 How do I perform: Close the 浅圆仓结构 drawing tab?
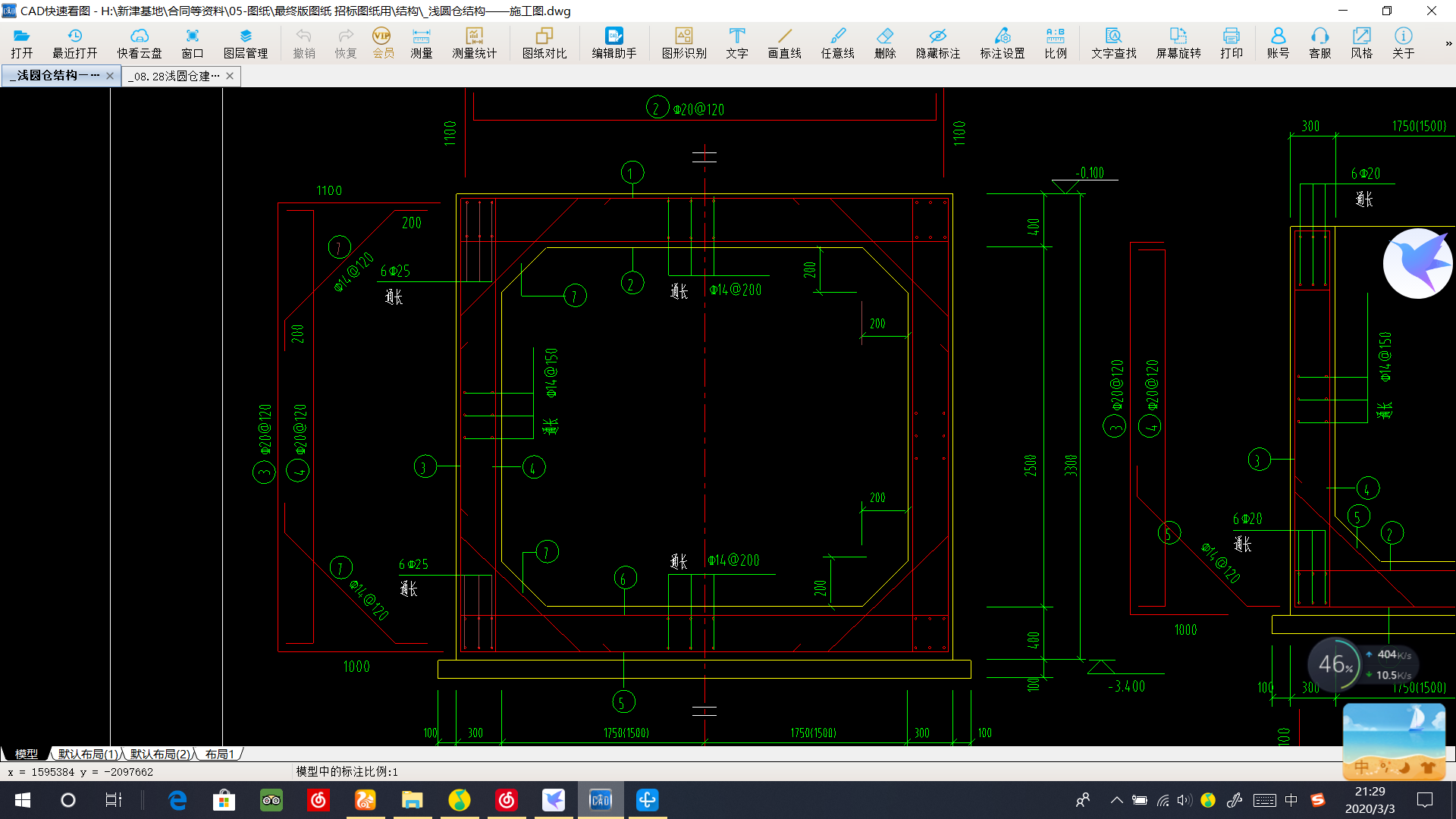[110, 76]
